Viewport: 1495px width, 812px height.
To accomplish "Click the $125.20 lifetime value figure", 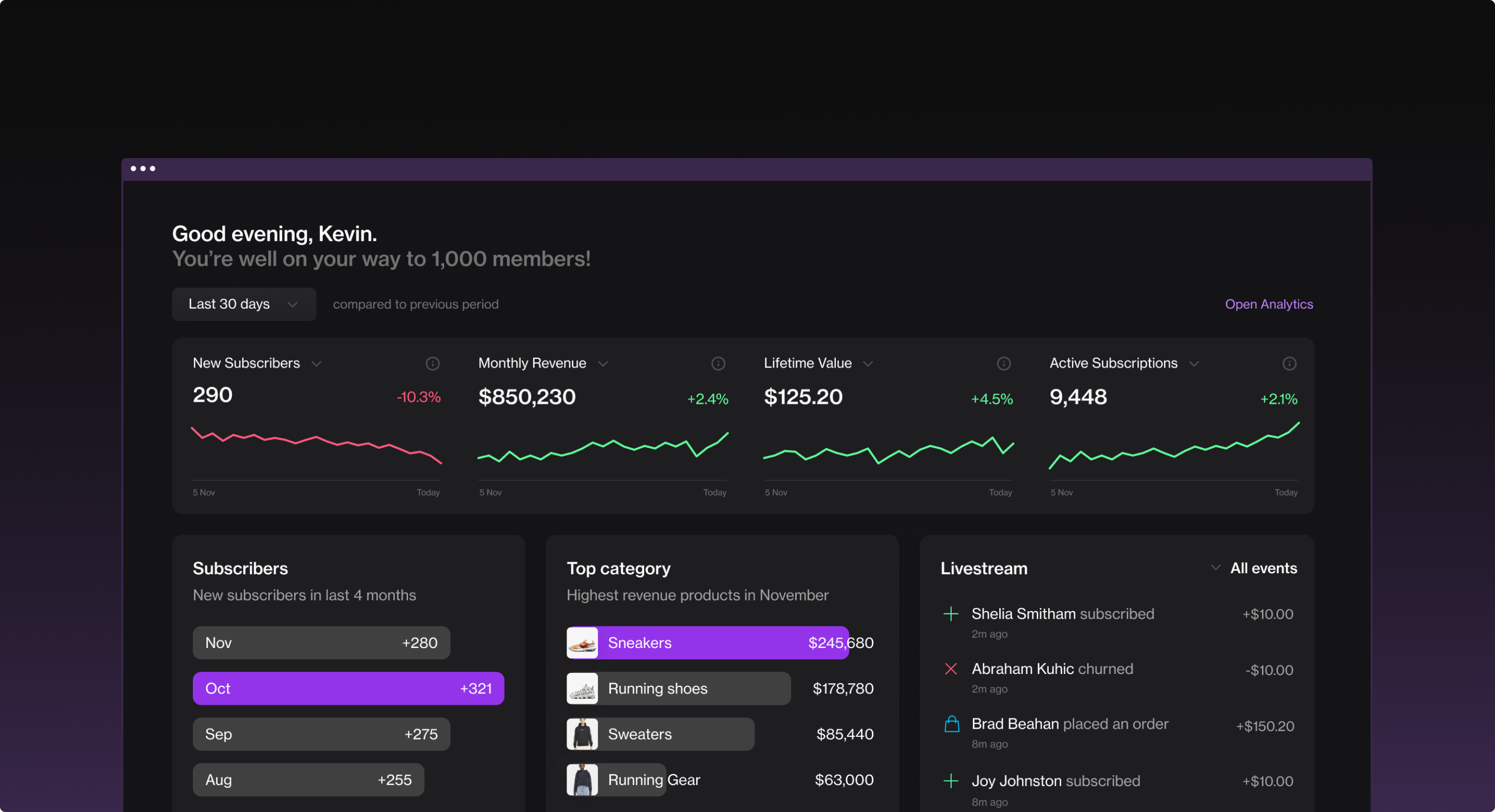I will click(x=803, y=397).
